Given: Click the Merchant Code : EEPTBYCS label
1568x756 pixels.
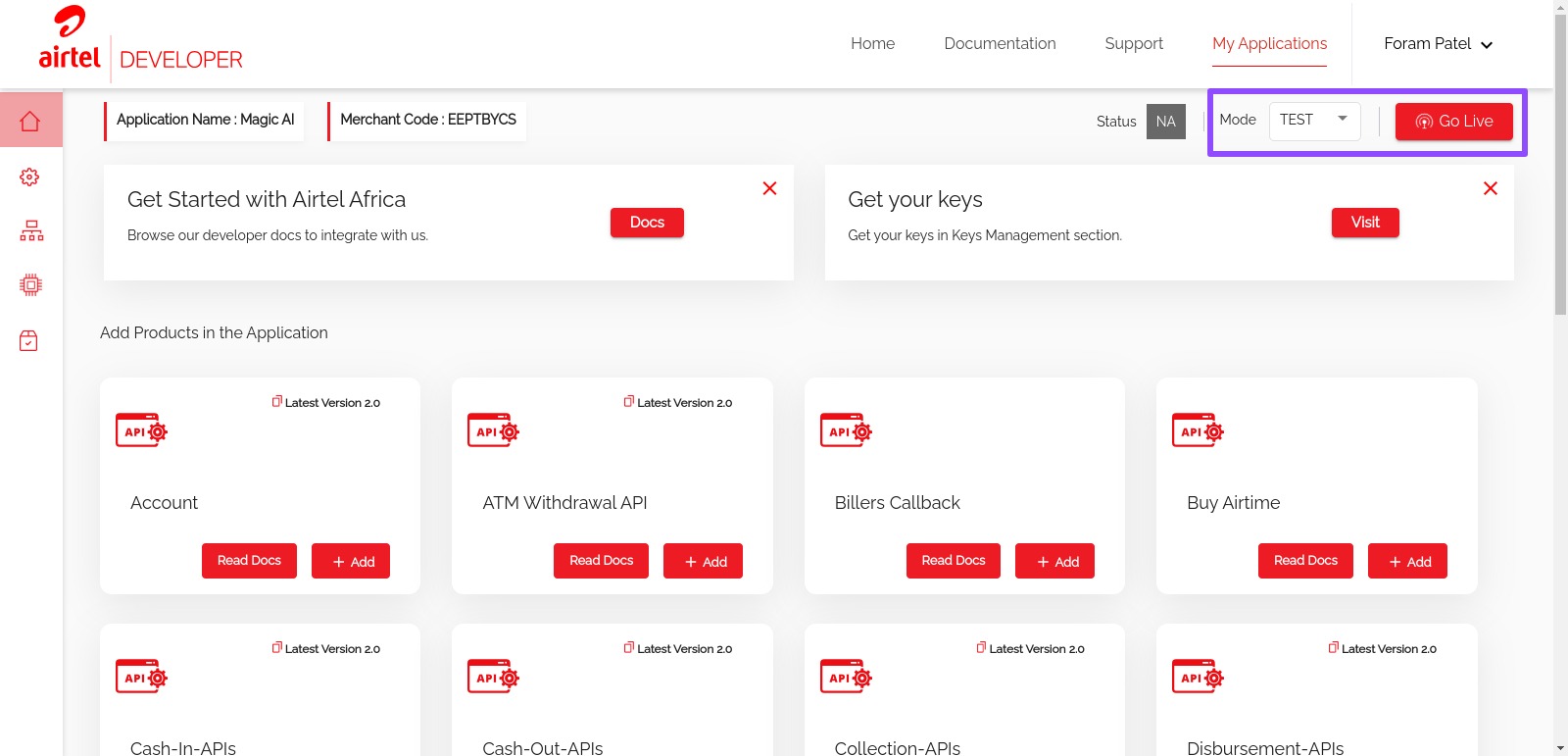Looking at the screenshot, I should 427,120.
